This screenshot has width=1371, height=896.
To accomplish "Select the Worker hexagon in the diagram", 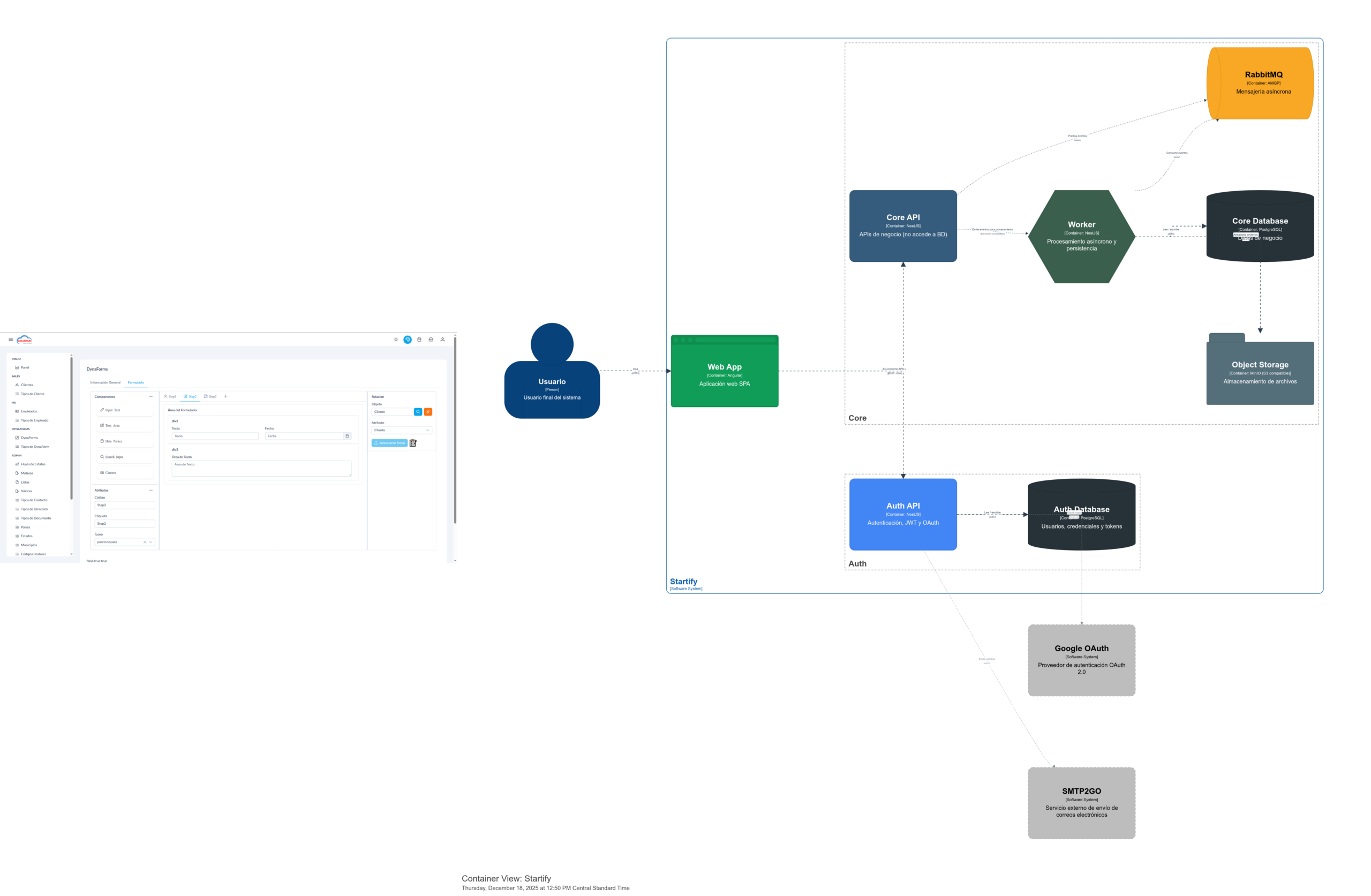I will 1081,236.
